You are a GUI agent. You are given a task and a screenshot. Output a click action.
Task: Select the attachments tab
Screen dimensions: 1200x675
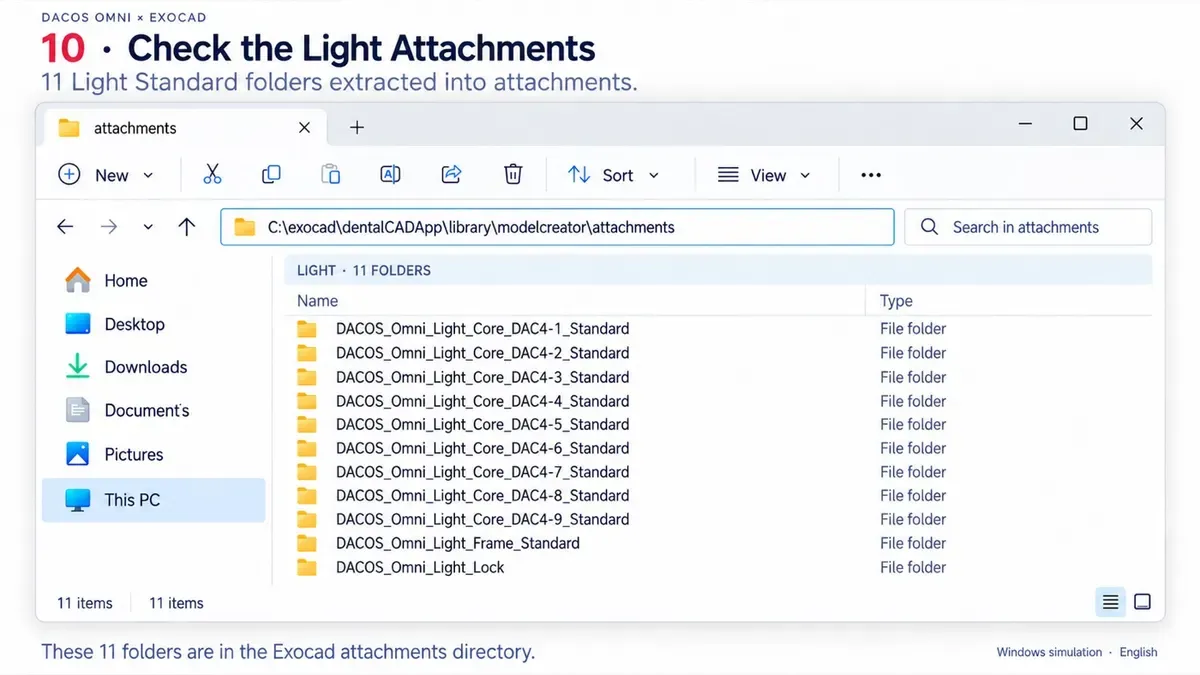click(183, 128)
